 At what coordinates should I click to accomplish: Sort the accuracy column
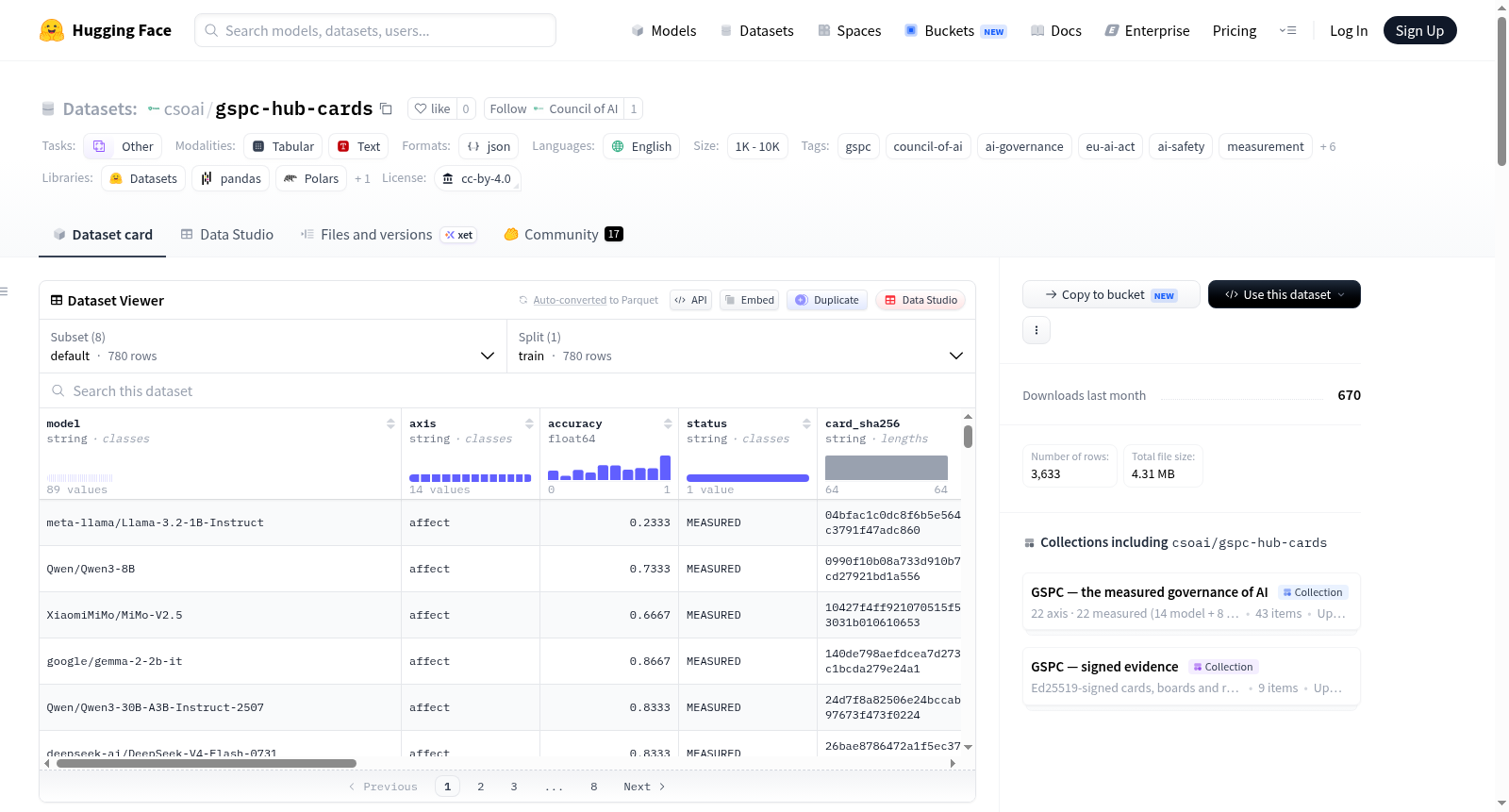coord(668,423)
